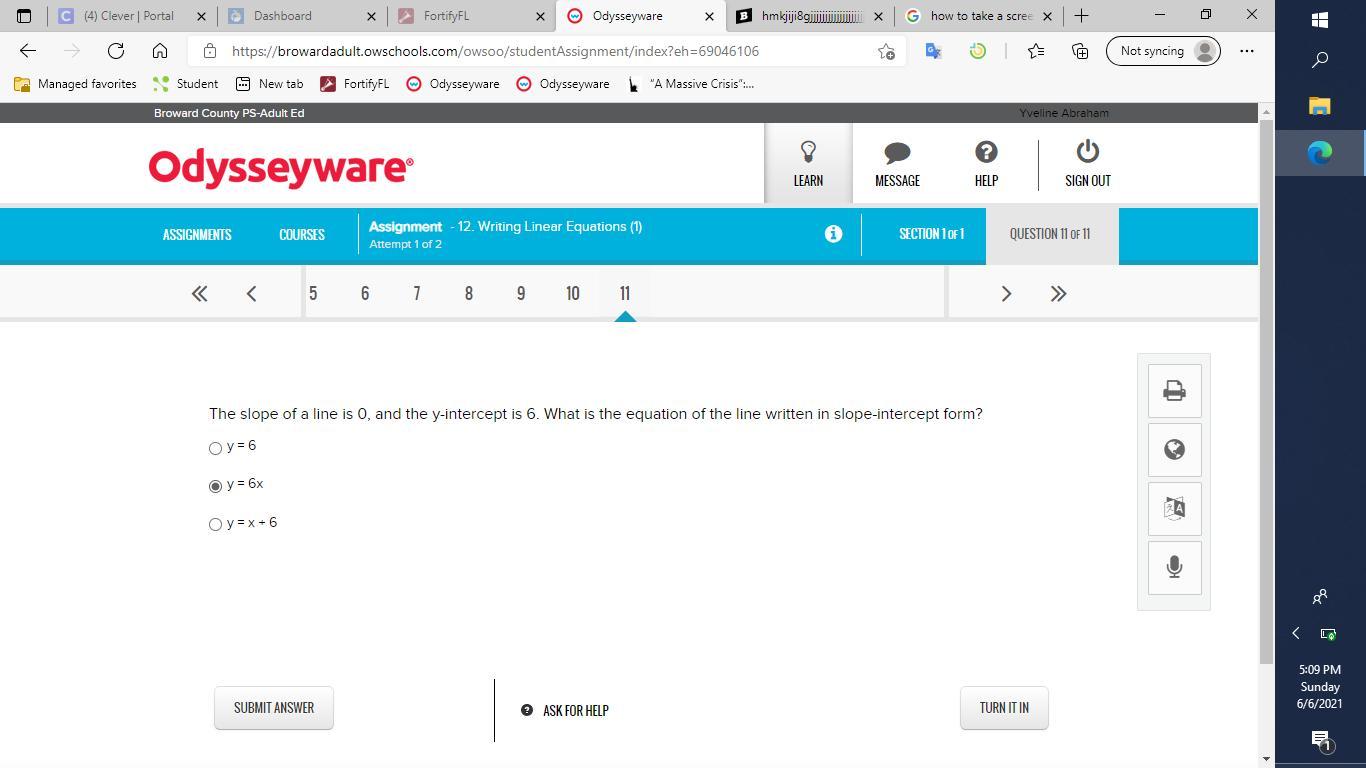Open the notification center icon
The height and width of the screenshot is (768, 1366).
[1320, 740]
